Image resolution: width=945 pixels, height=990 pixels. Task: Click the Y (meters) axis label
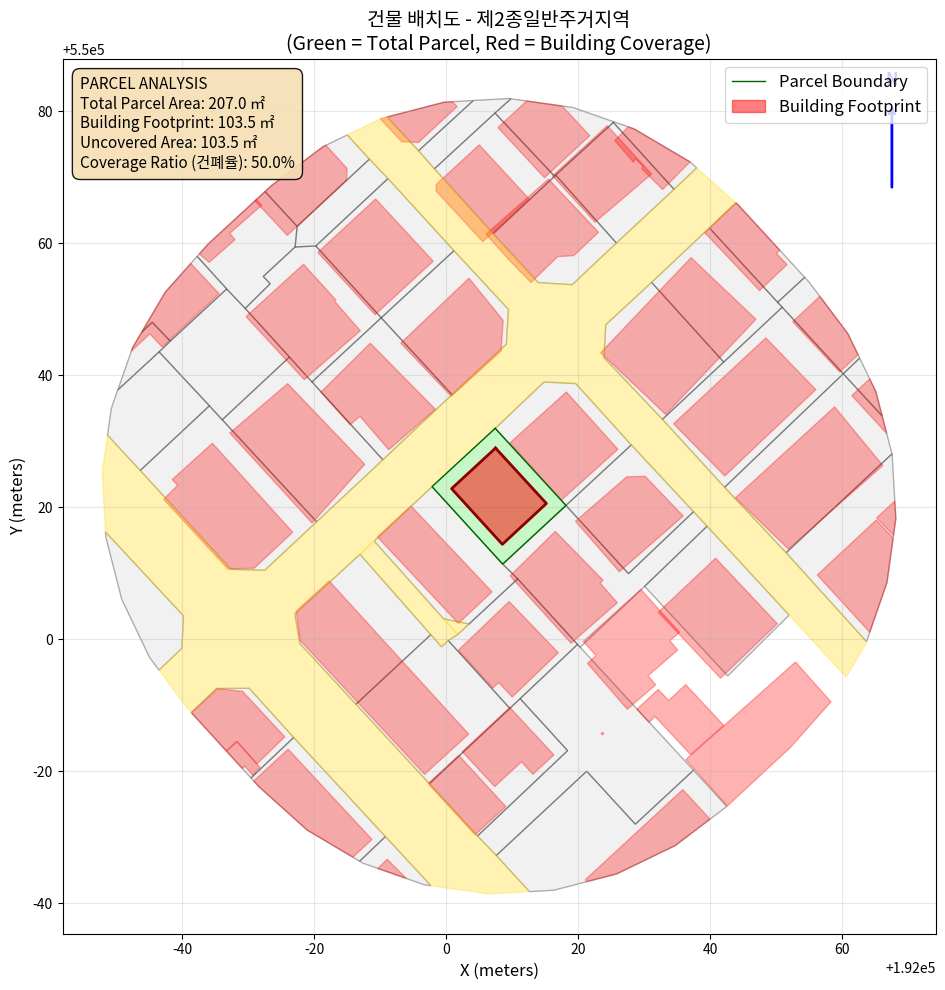point(17,497)
